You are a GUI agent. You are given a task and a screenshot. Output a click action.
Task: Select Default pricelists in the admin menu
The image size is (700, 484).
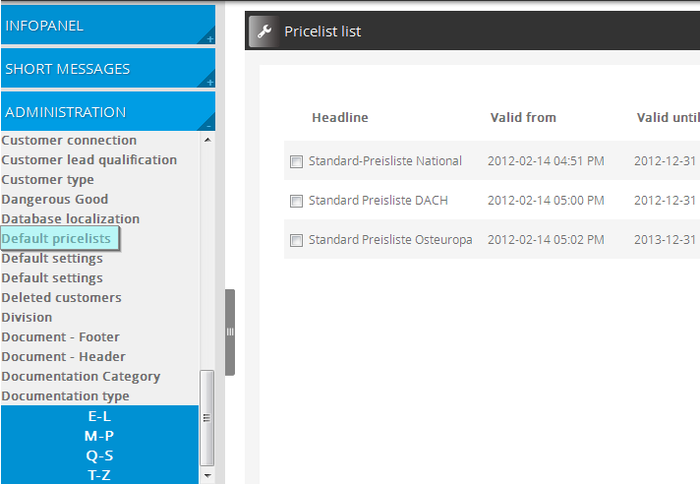coord(57,239)
